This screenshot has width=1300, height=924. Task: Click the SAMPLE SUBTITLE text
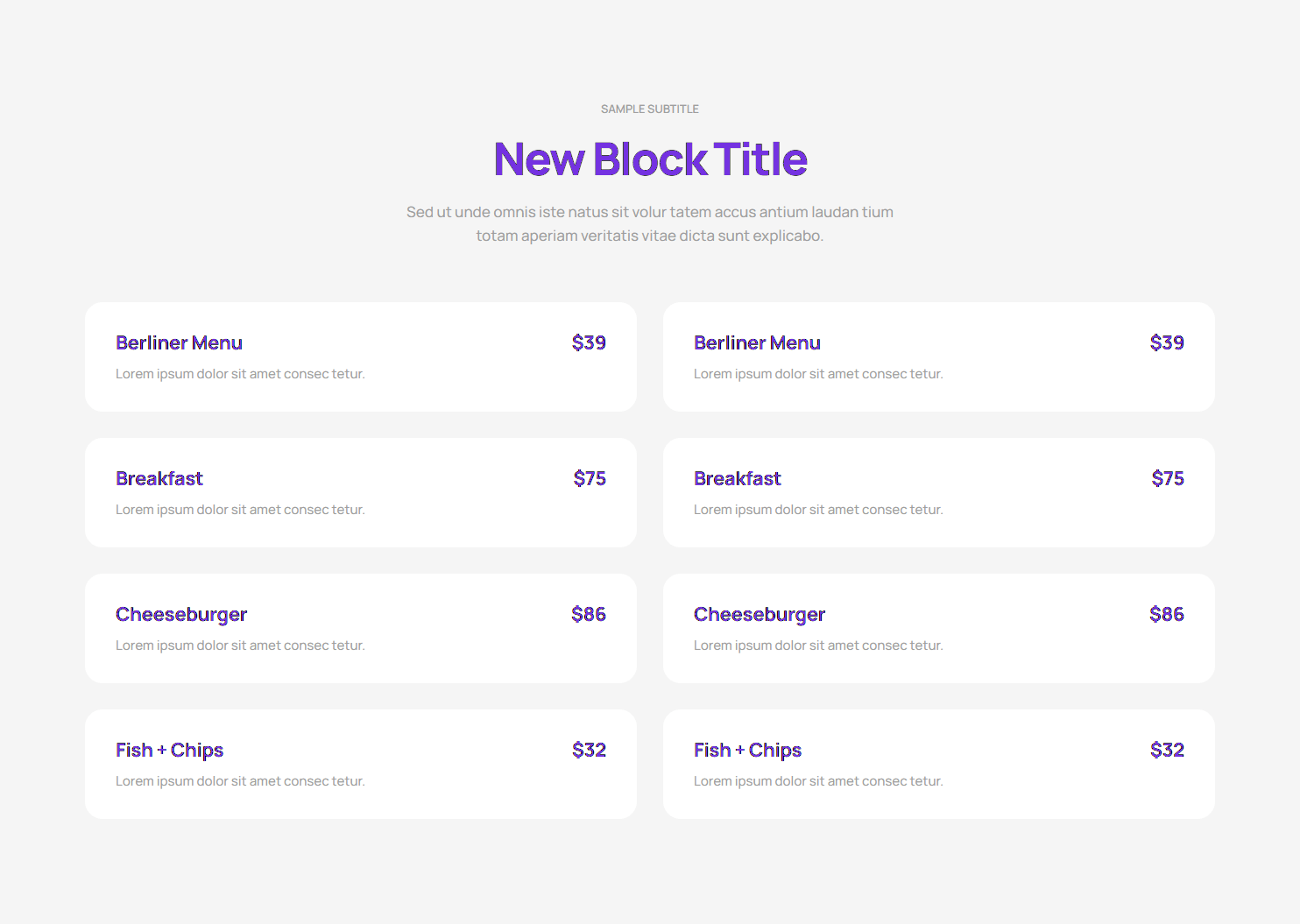tap(649, 109)
